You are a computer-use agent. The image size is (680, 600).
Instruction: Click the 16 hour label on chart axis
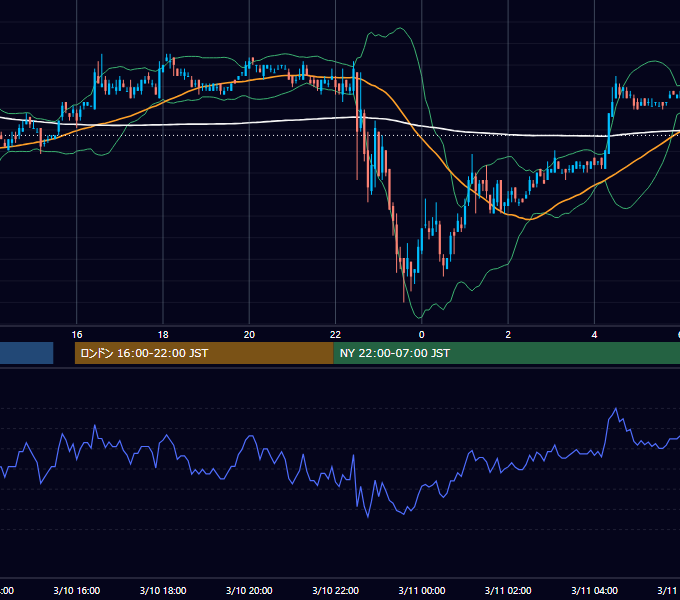77,335
